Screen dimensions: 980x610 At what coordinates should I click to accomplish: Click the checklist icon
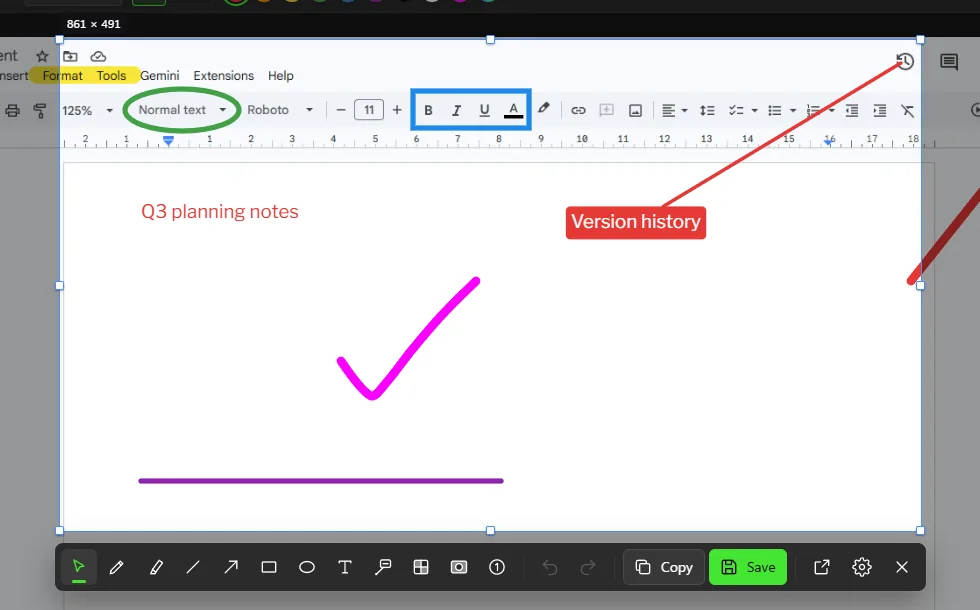(x=736, y=111)
